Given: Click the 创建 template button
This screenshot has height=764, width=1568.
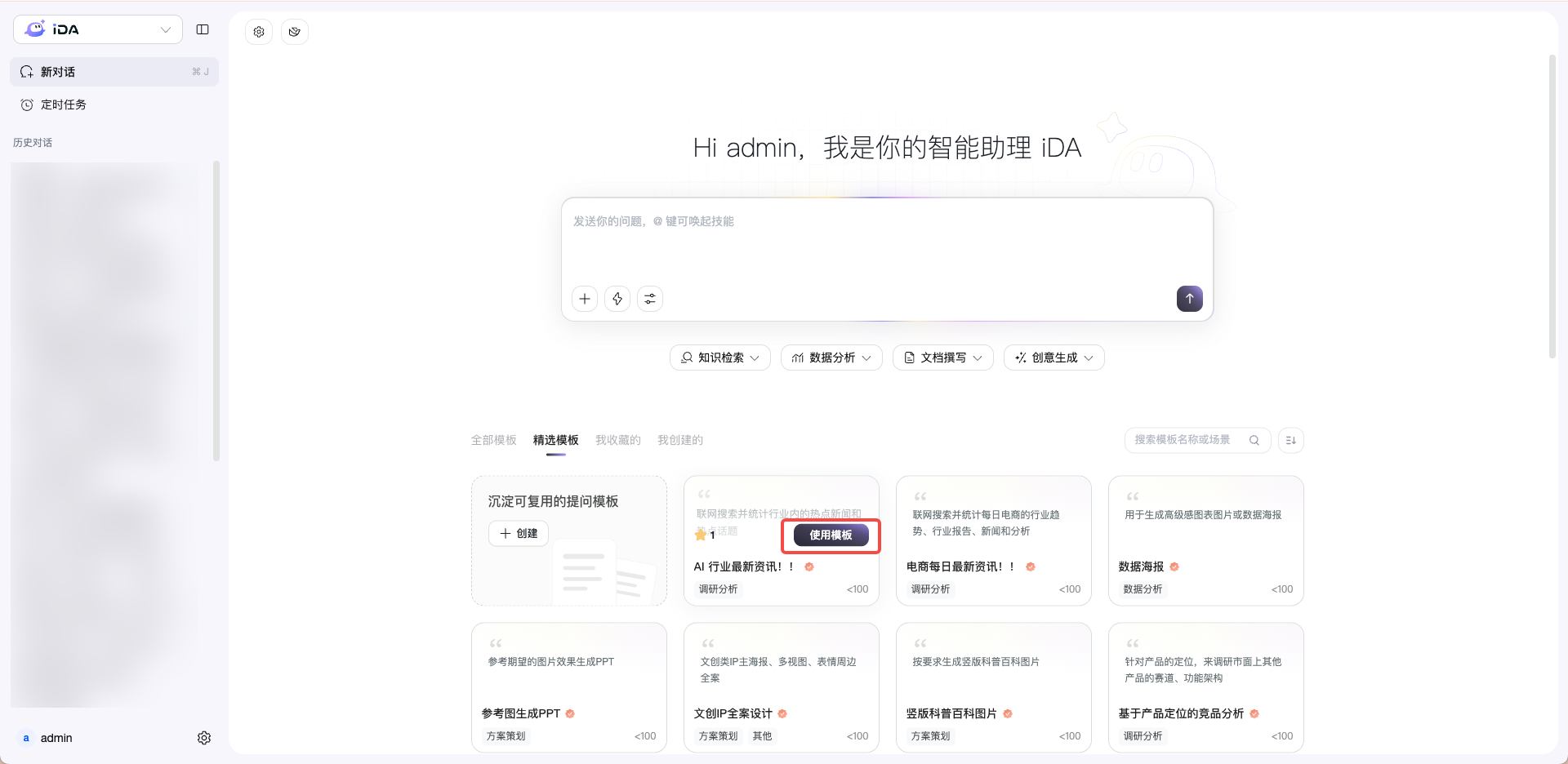Looking at the screenshot, I should tap(519, 533).
